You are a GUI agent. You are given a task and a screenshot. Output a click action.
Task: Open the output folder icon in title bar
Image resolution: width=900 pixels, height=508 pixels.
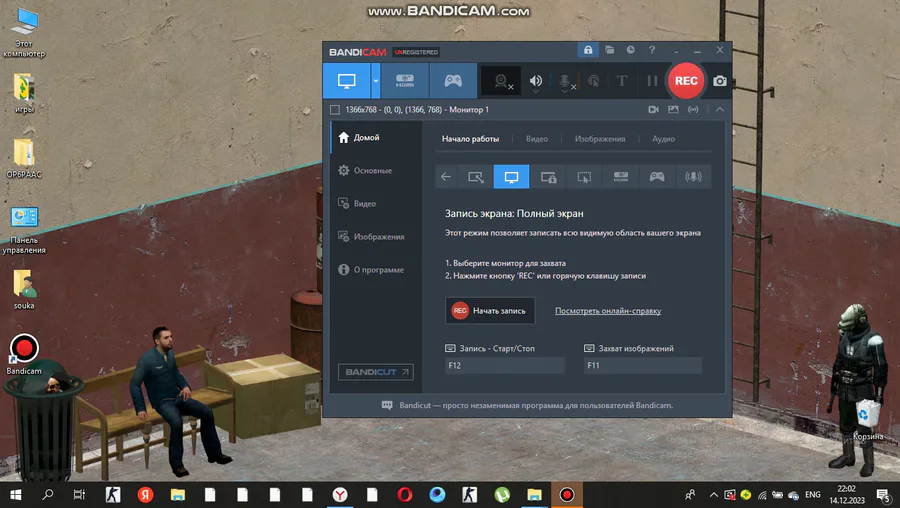point(610,51)
